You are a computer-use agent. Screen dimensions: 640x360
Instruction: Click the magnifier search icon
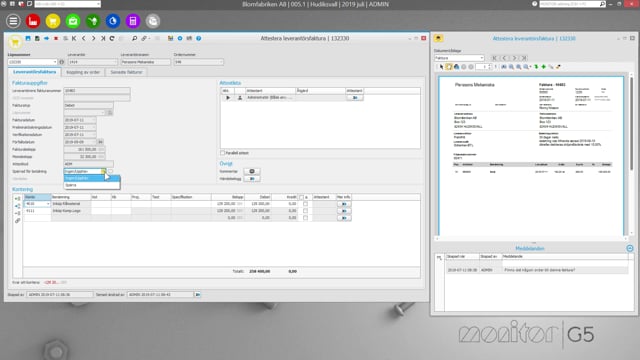pyautogui.click(x=134, y=38)
